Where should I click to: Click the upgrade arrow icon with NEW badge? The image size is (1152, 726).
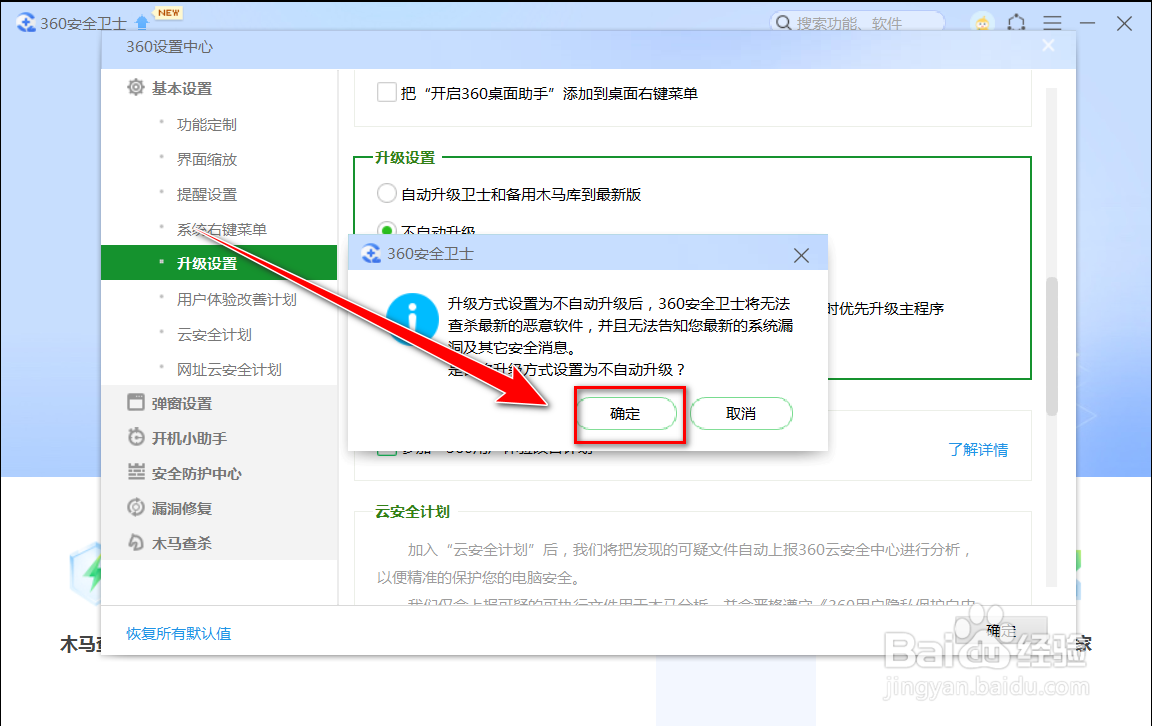tap(142, 23)
